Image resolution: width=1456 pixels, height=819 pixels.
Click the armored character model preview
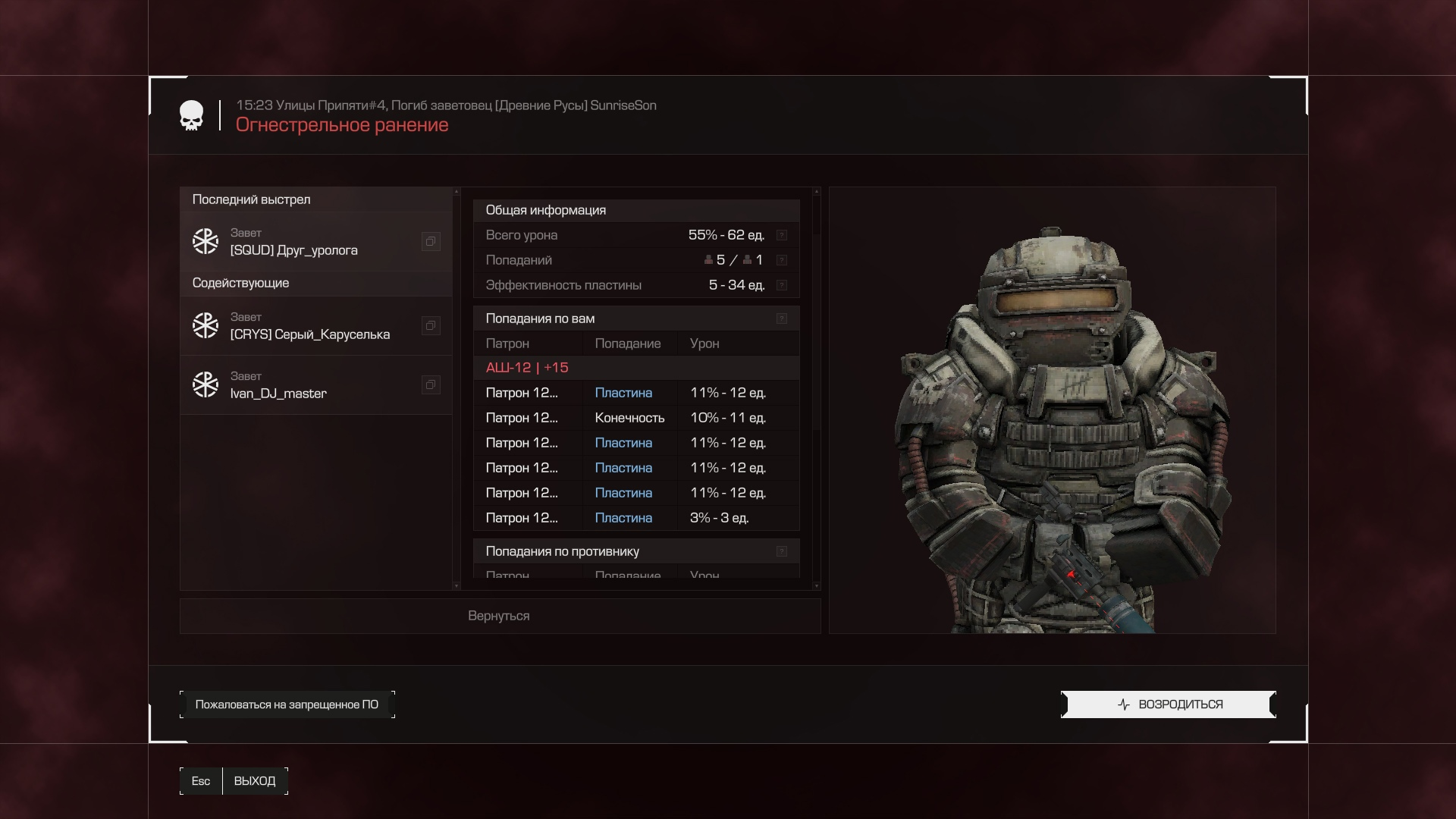[1062, 428]
